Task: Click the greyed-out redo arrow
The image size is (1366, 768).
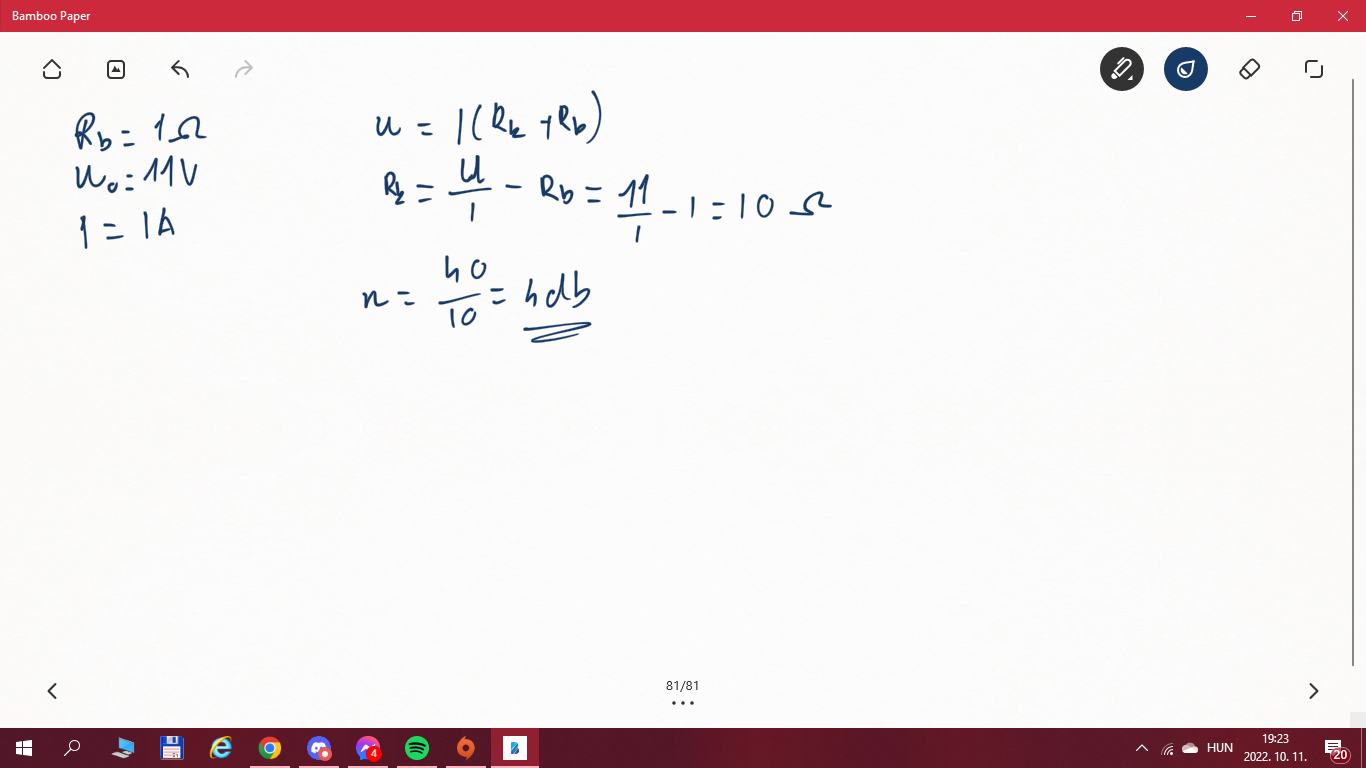Action: point(243,69)
